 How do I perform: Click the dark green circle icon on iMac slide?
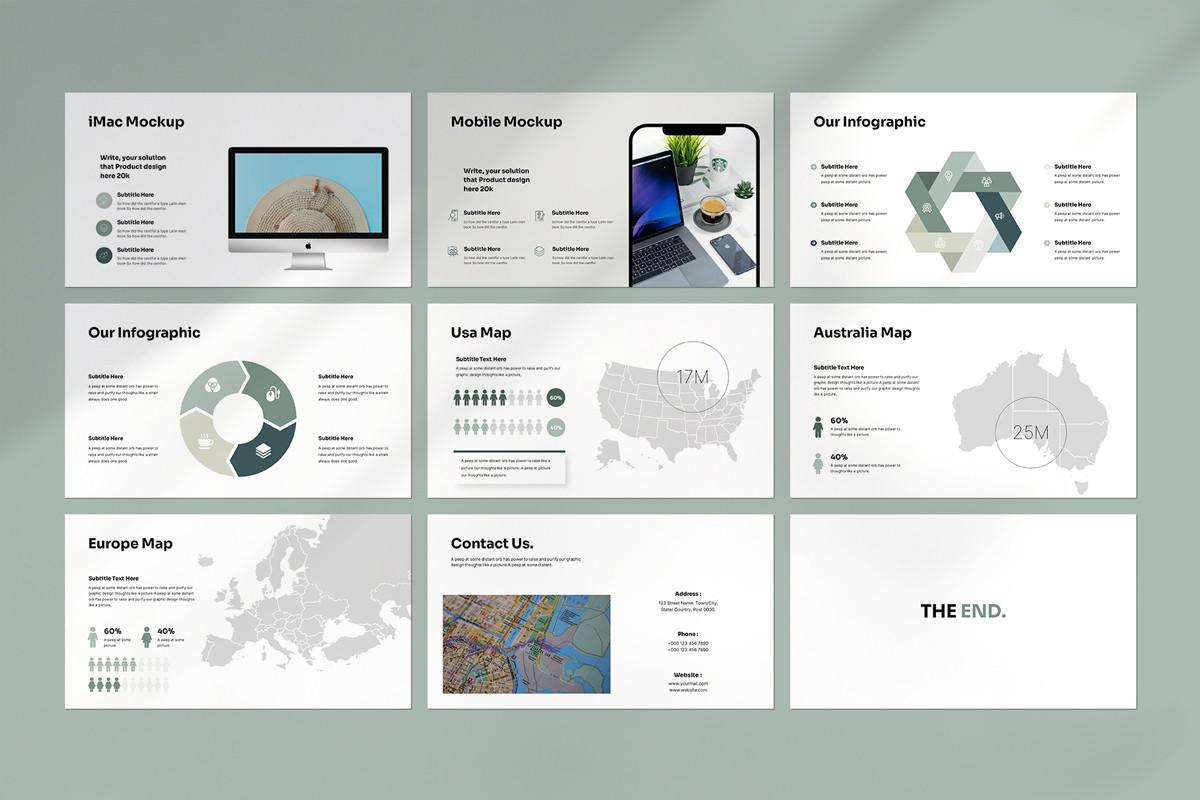104,256
